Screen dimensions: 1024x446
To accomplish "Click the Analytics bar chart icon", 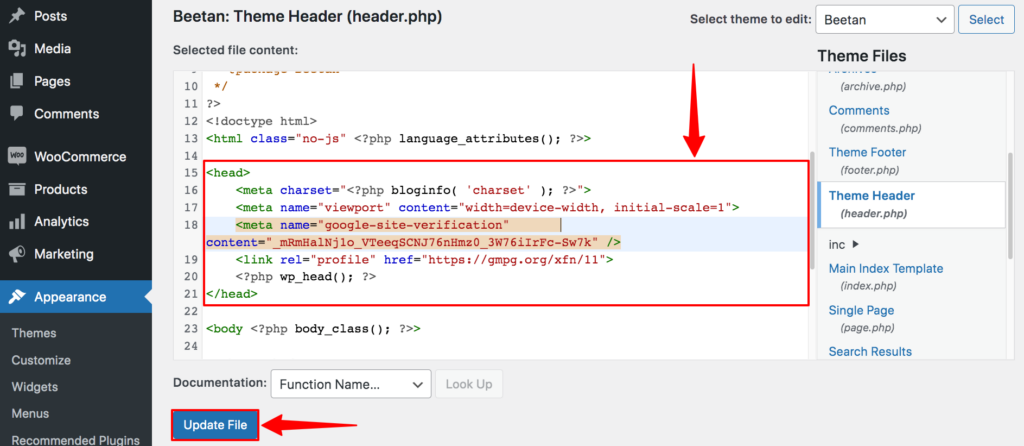I will click(x=17, y=222).
